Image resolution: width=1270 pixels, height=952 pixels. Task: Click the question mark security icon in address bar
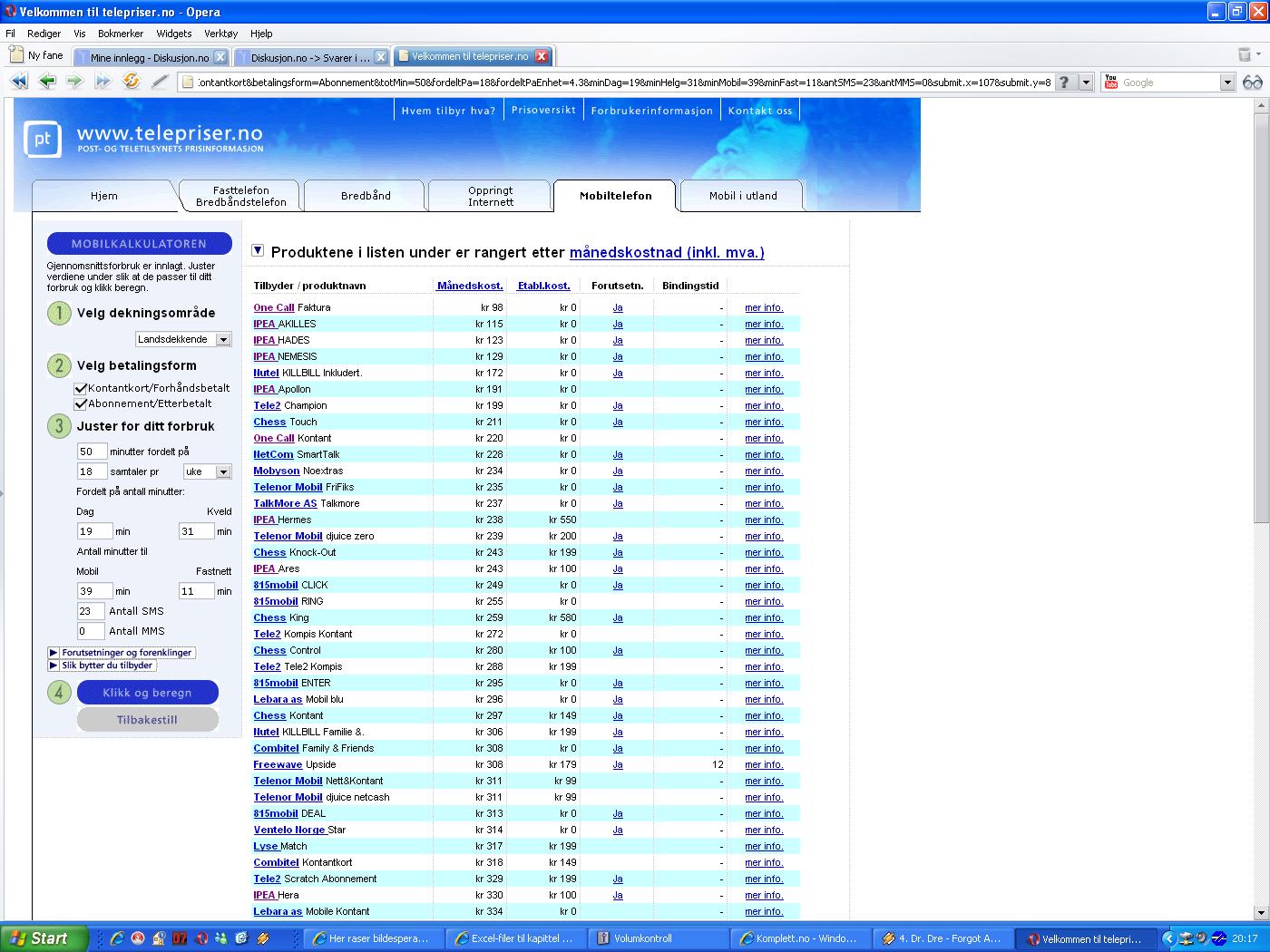coord(1064,83)
